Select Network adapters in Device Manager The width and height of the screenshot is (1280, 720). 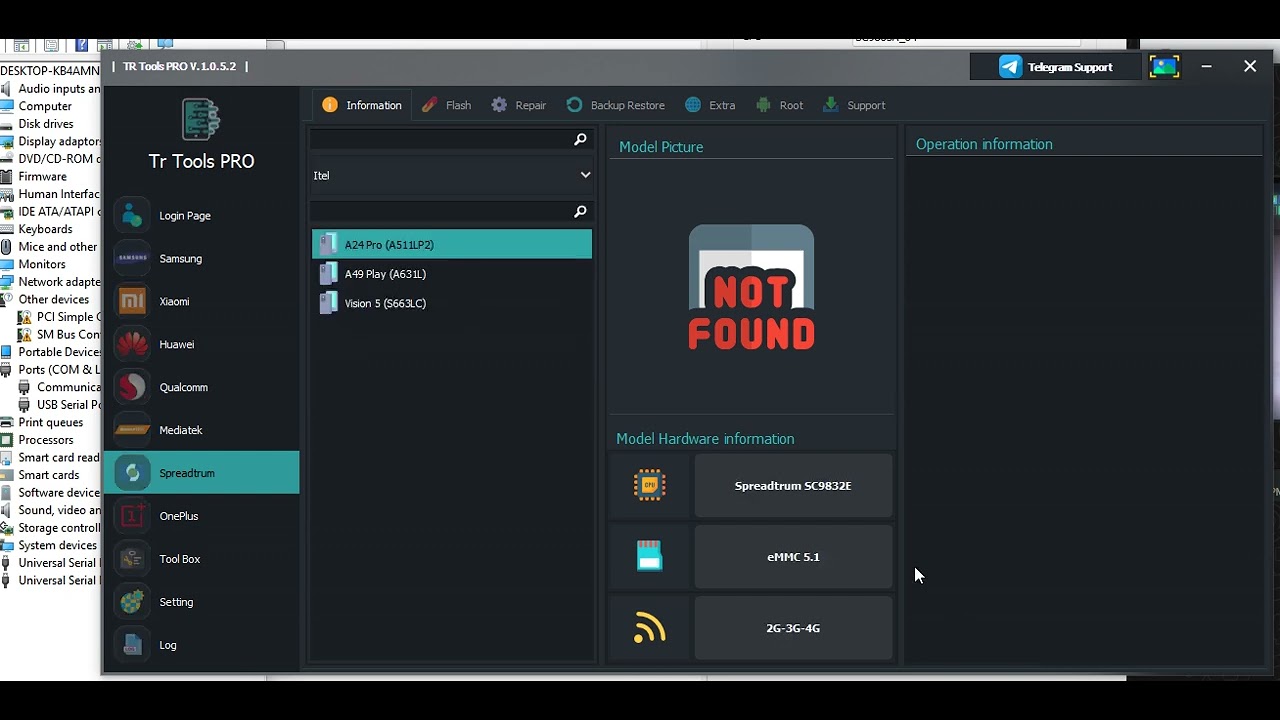pyautogui.click(x=59, y=282)
